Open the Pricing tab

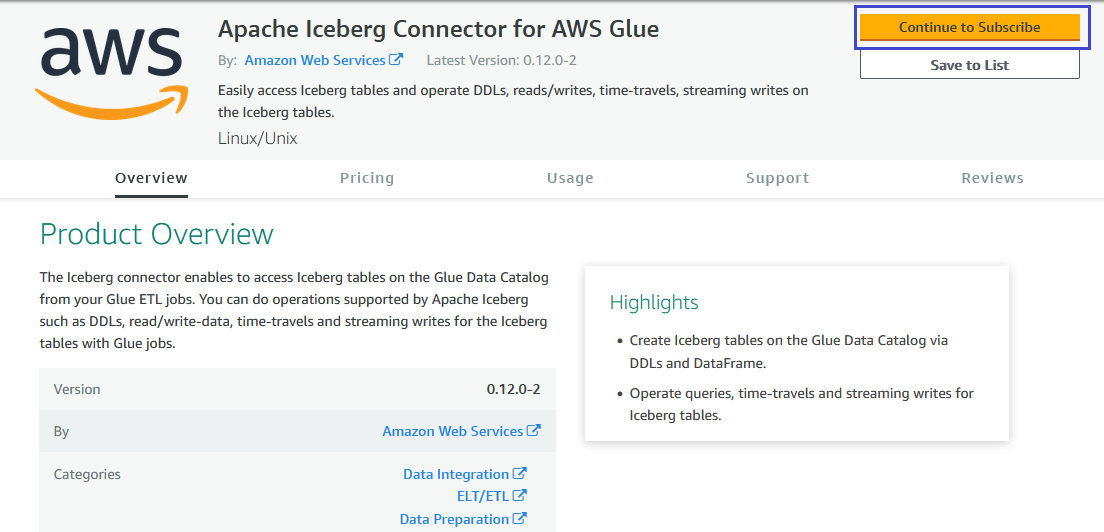point(367,178)
